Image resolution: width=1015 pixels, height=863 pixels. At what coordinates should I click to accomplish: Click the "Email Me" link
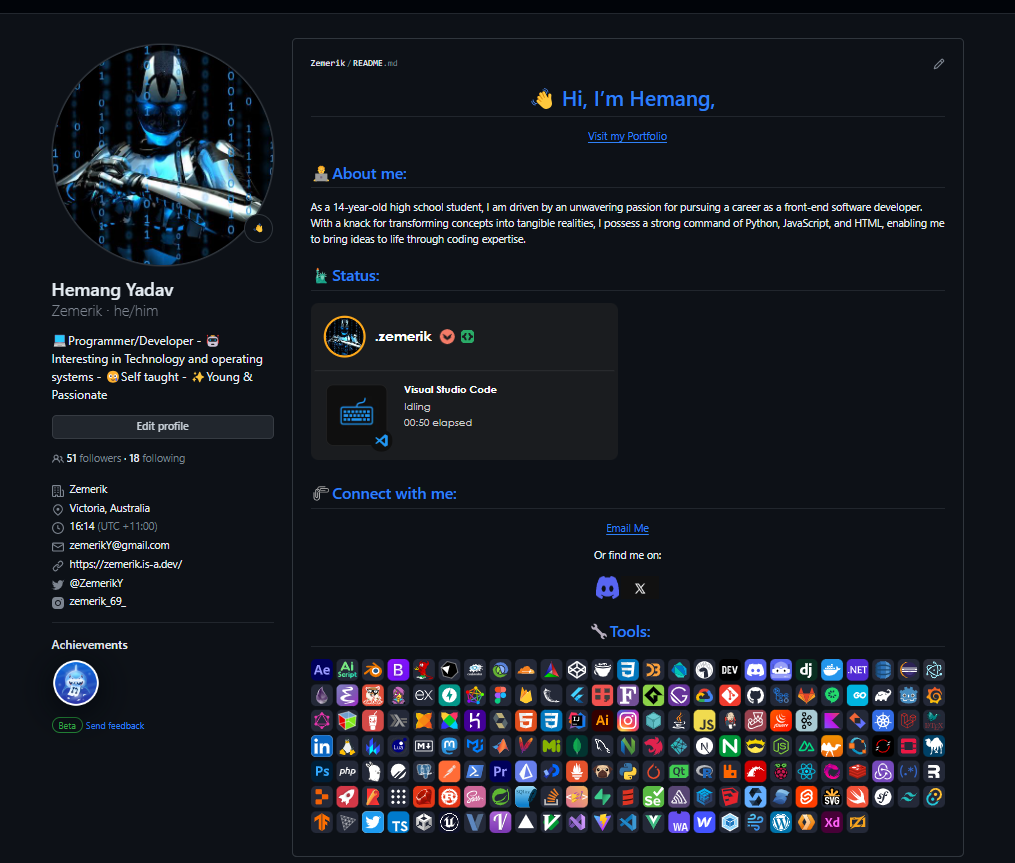pyautogui.click(x=627, y=528)
